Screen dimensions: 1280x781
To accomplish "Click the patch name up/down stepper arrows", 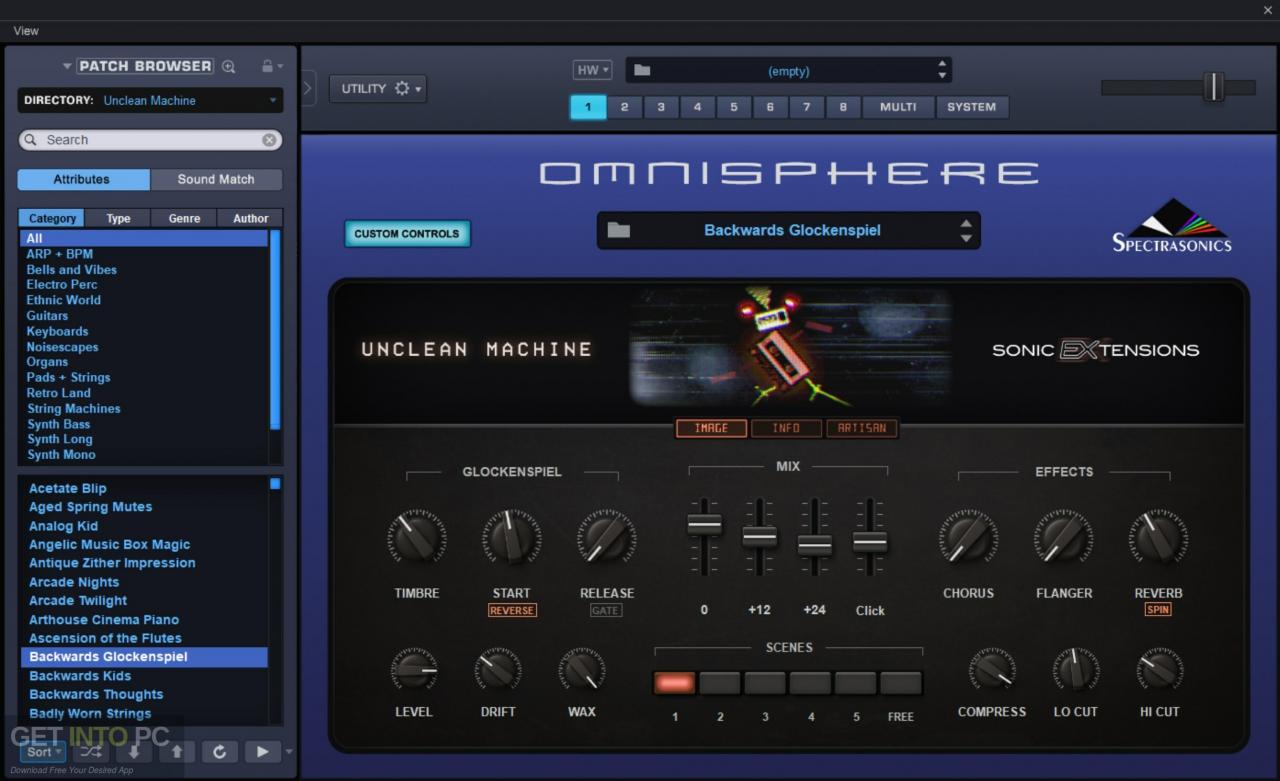I will (965, 231).
